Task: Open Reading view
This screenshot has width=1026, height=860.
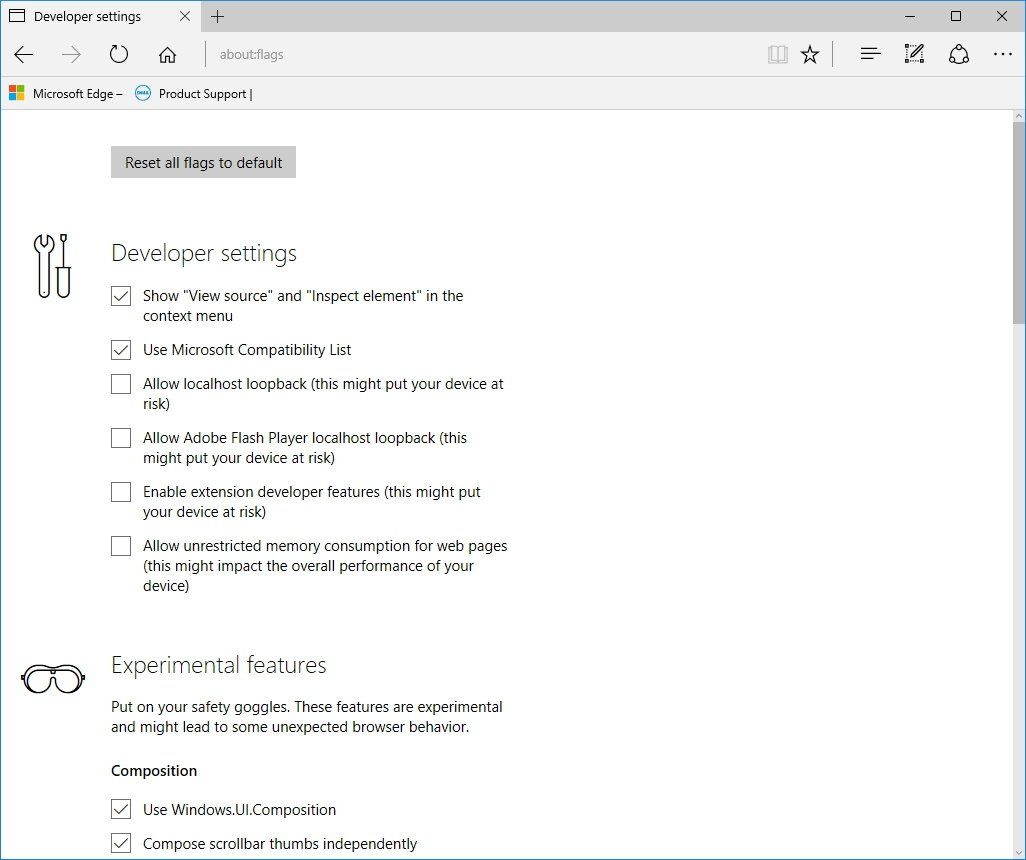Action: point(778,54)
